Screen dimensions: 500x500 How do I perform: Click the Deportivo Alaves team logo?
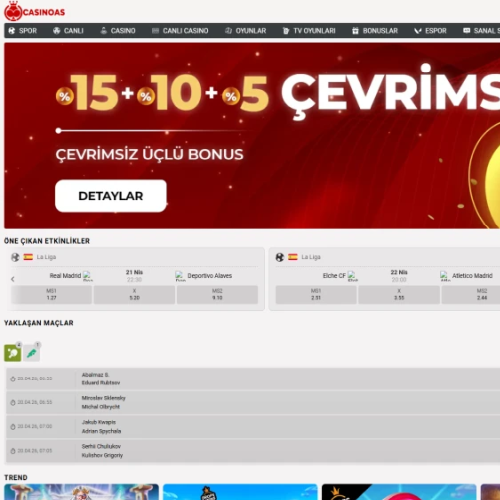[180, 276]
